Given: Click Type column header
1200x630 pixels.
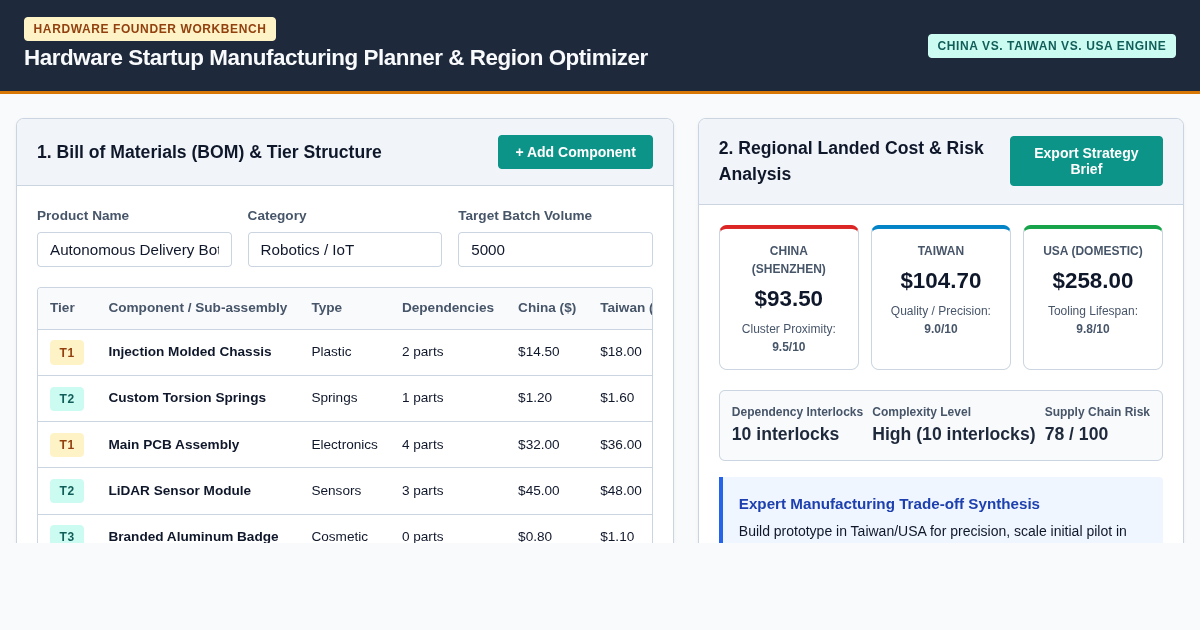Looking at the screenshot, I should (327, 308).
